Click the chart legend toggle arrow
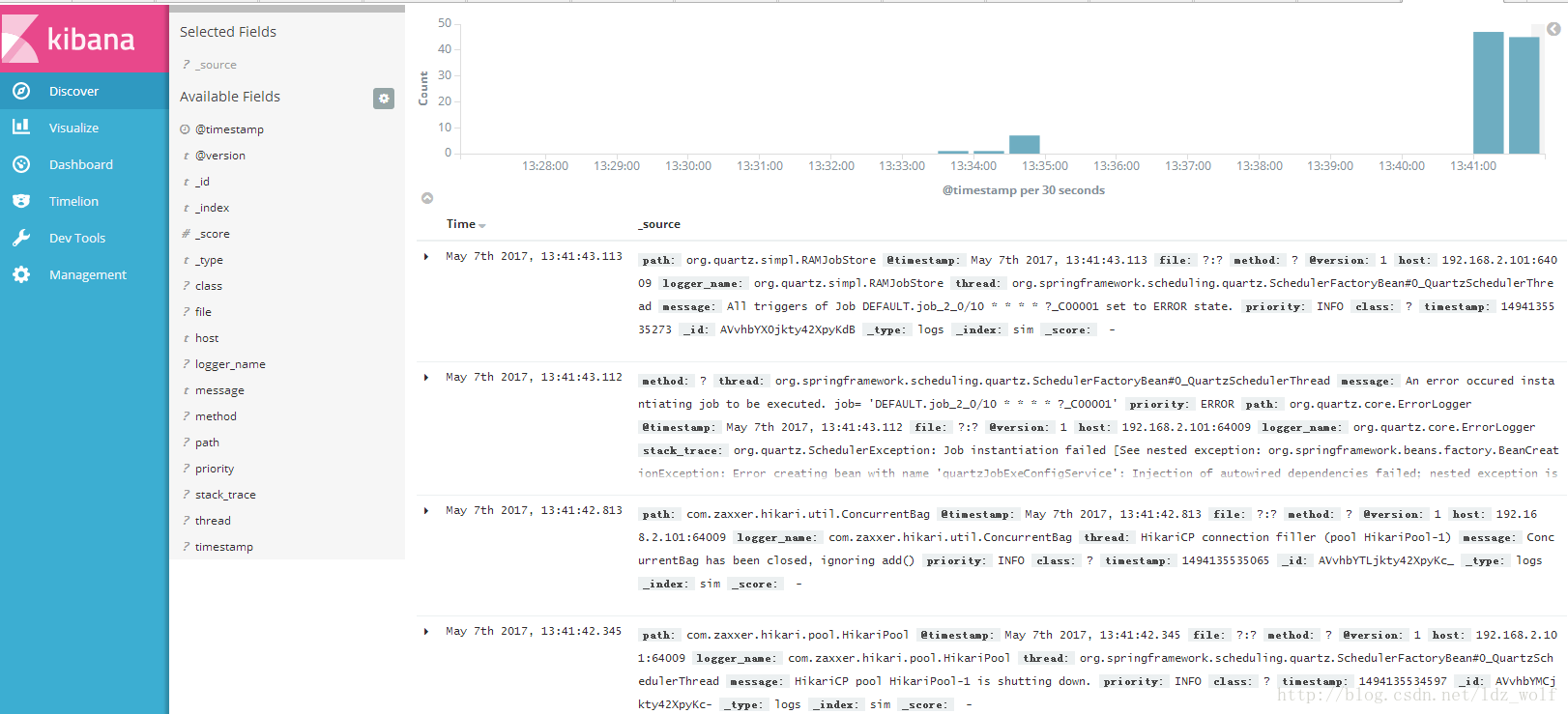This screenshot has height=714, width=1568. [x=1553, y=29]
